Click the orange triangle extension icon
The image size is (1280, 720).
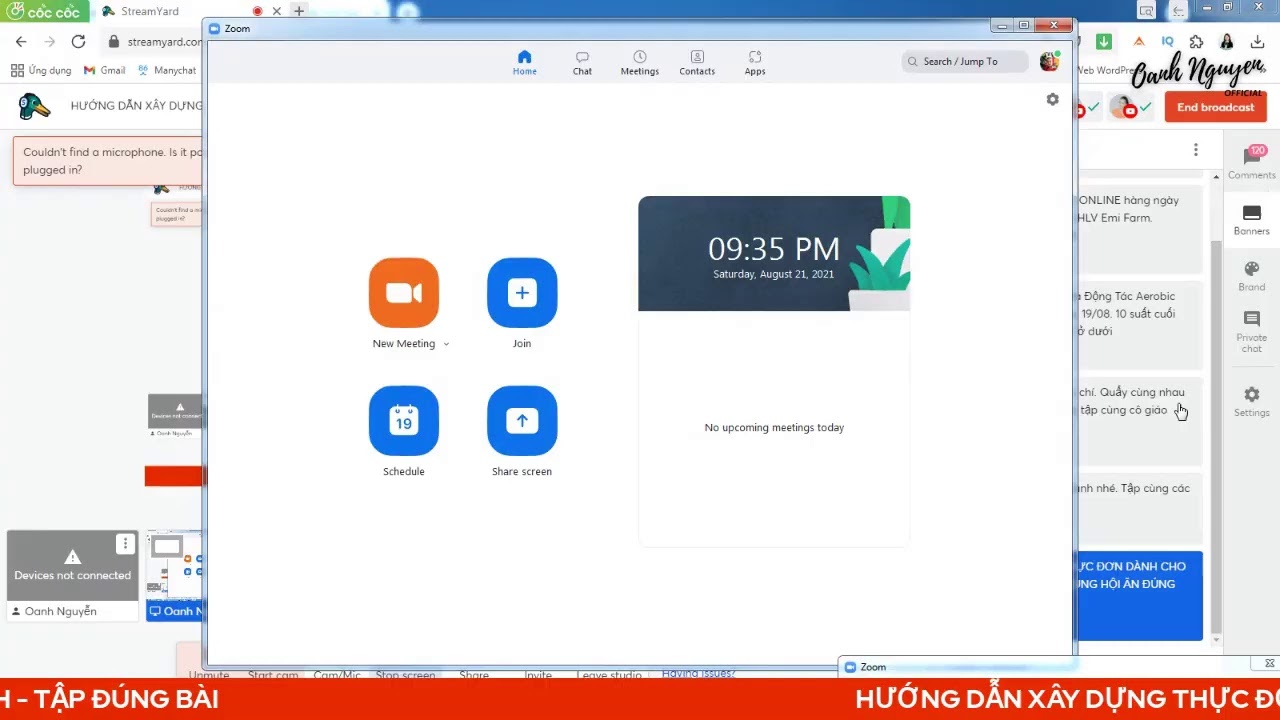(x=1139, y=41)
